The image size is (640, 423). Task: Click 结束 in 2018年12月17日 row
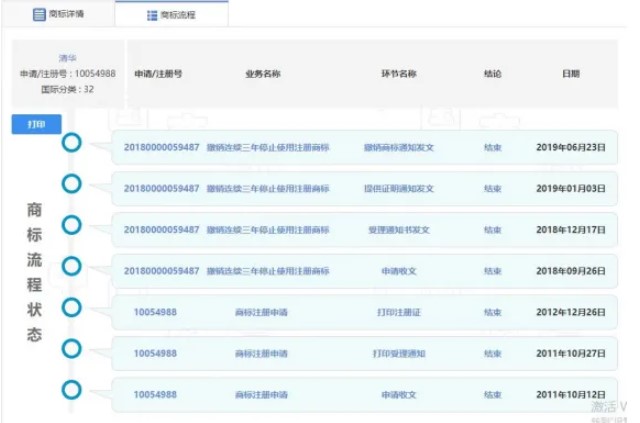point(493,230)
